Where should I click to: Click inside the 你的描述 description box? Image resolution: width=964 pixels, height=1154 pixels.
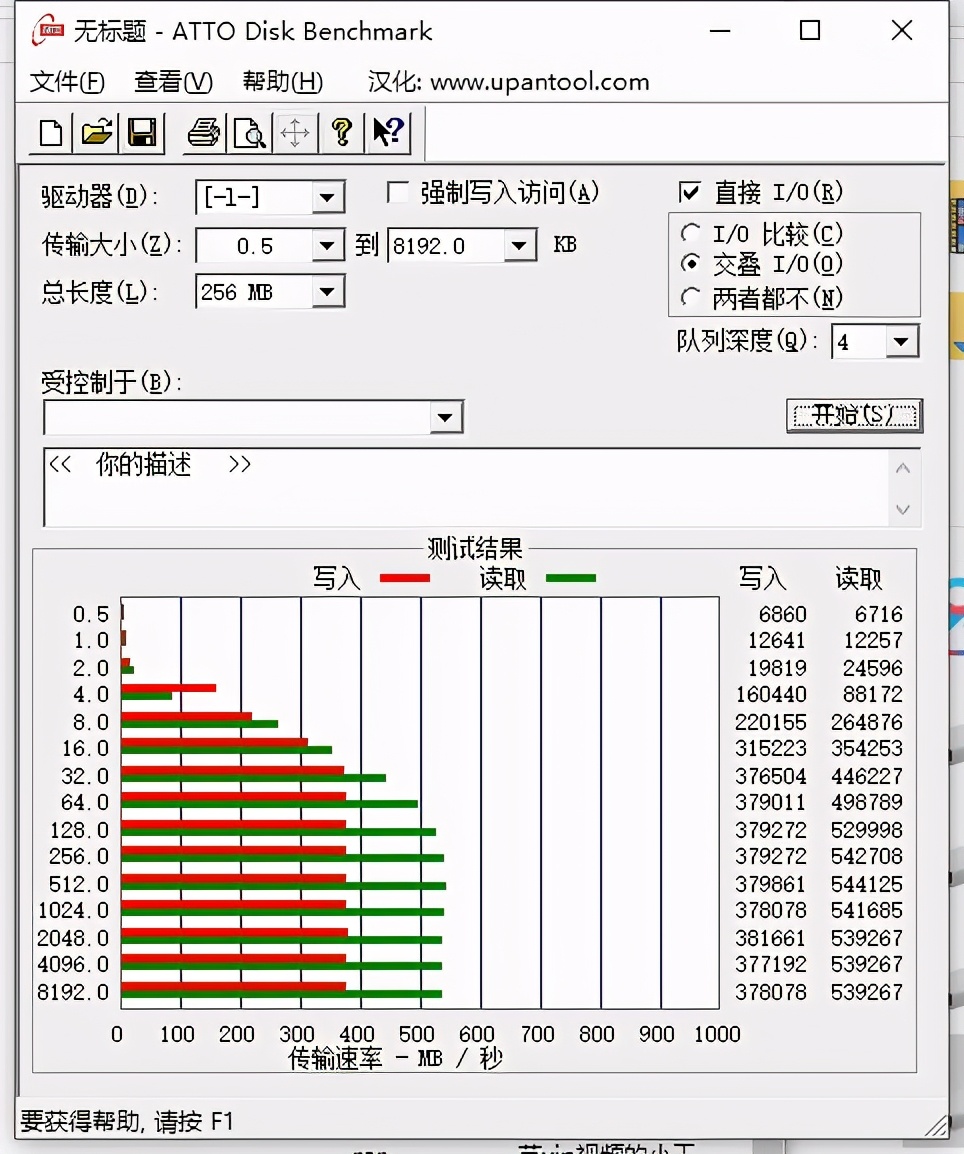pos(465,487)
